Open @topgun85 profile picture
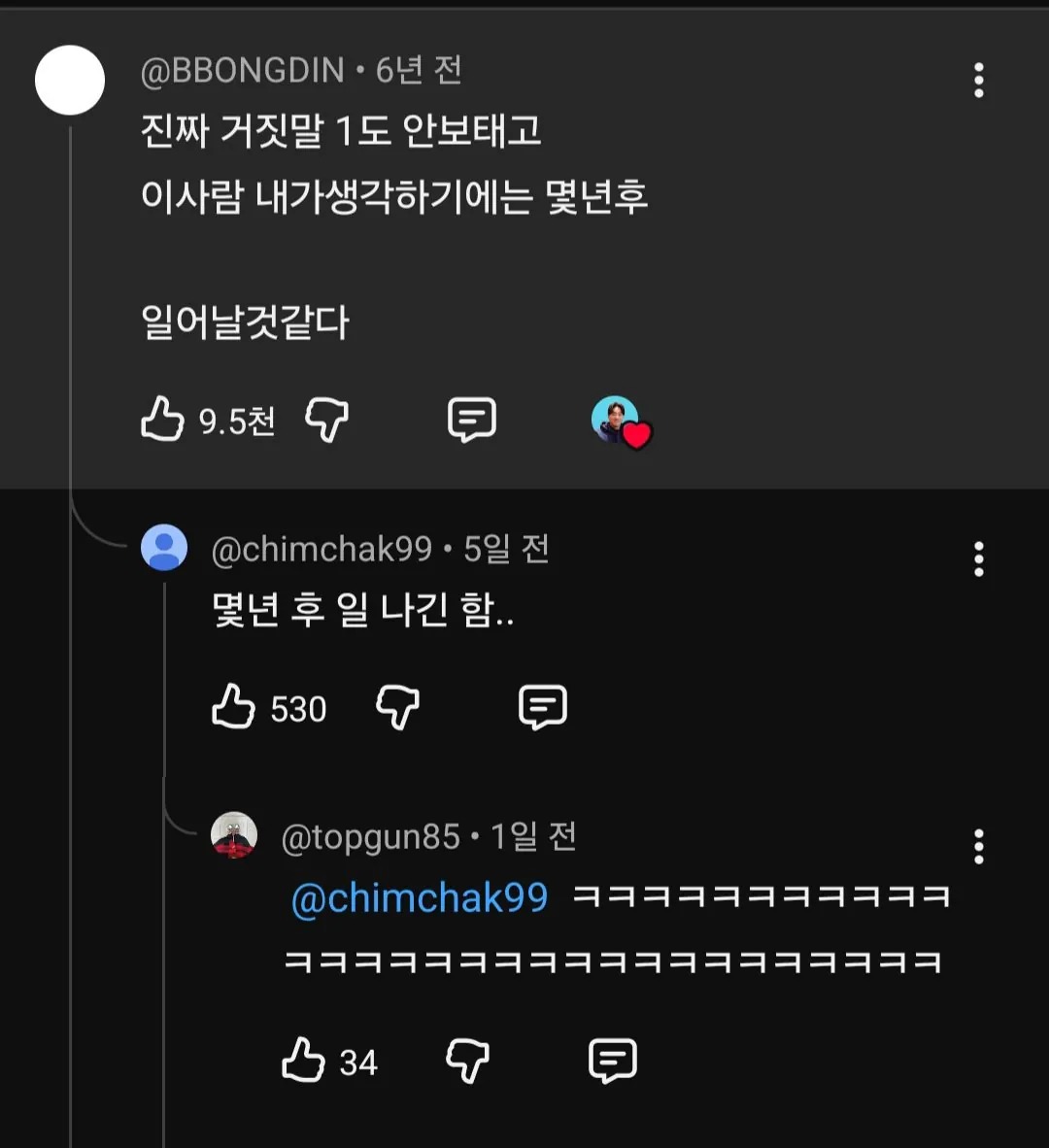Screen dimensions: 1049x1148 tap(234, 834)
